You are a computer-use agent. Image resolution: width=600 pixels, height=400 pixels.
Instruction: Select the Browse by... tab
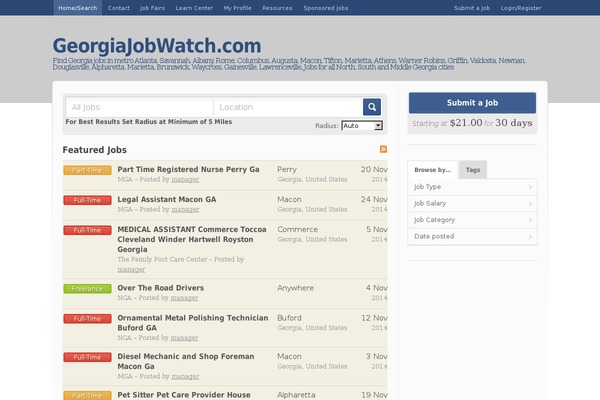click(x=432, y=170)
